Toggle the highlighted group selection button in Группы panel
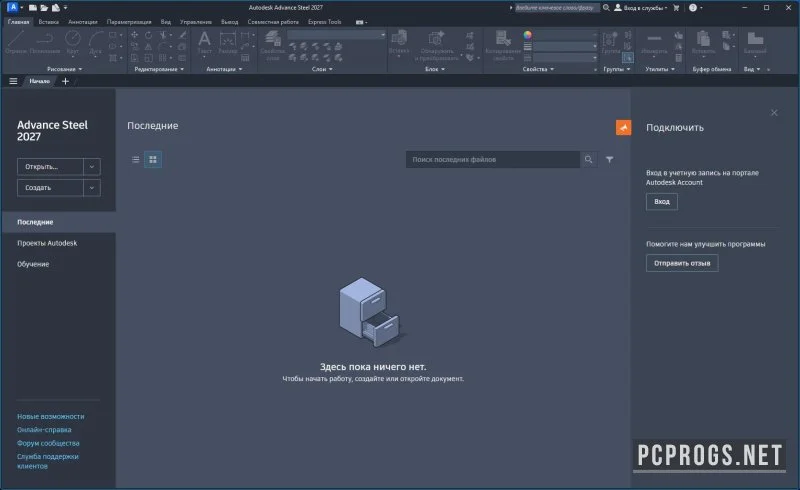This screenshot has width=800, height=490. [628, 58]
